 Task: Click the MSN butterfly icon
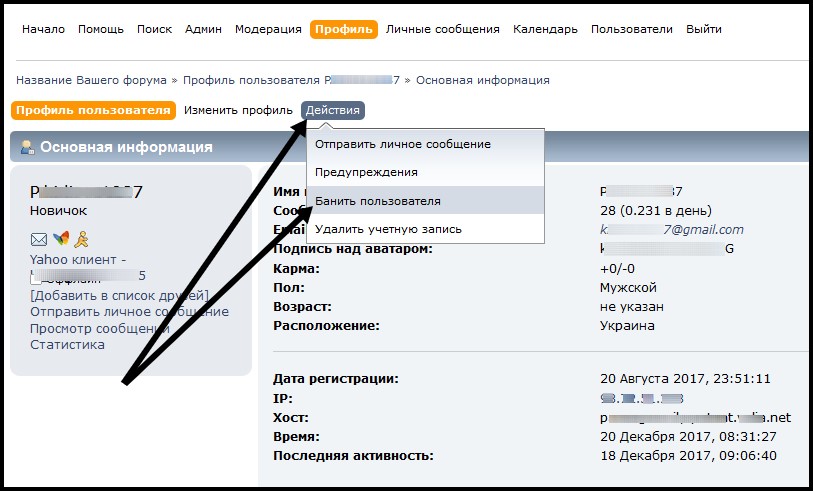click(x=61, y=239)
